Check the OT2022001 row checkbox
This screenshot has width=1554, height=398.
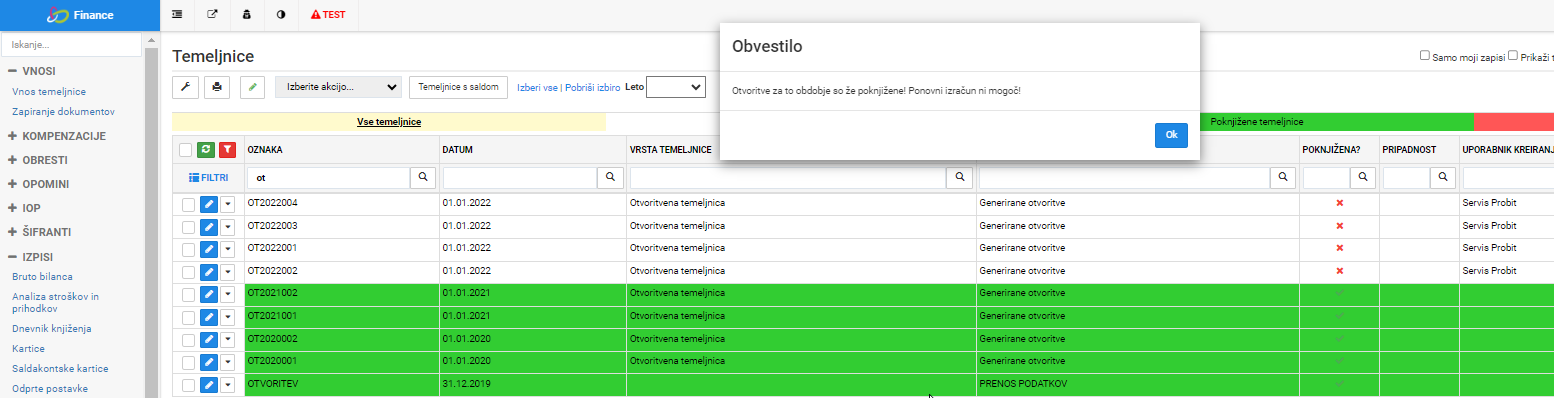(188, 249)
